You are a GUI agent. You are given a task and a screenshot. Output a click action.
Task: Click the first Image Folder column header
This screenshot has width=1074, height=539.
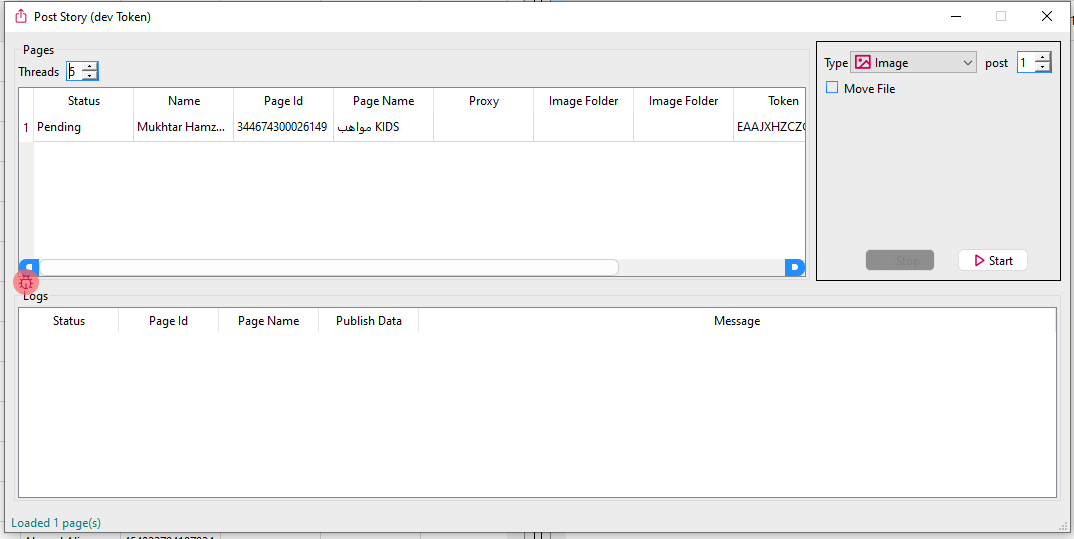point(584,101)
